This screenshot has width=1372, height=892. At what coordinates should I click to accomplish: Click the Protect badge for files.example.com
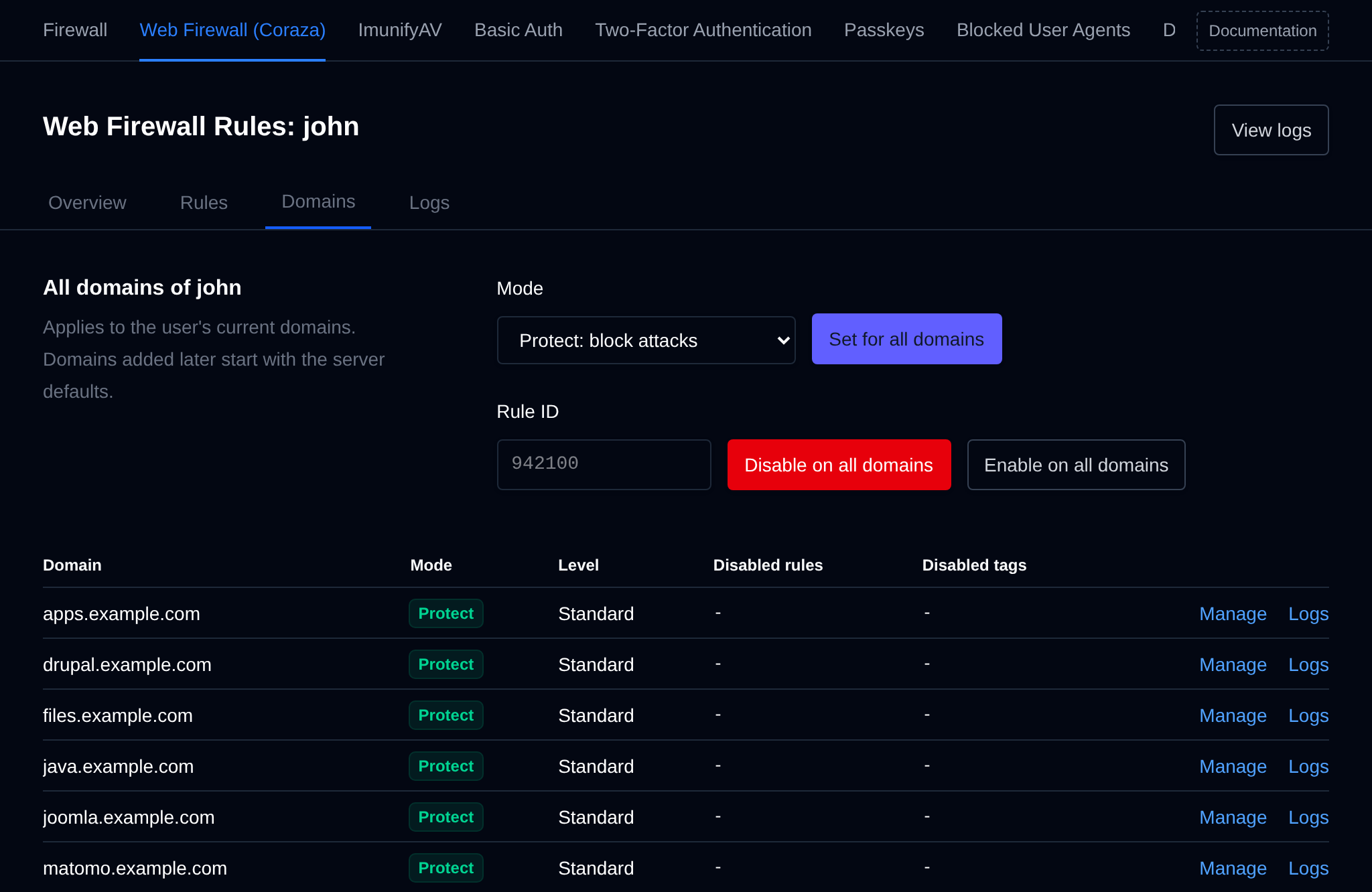coord(446,715)
